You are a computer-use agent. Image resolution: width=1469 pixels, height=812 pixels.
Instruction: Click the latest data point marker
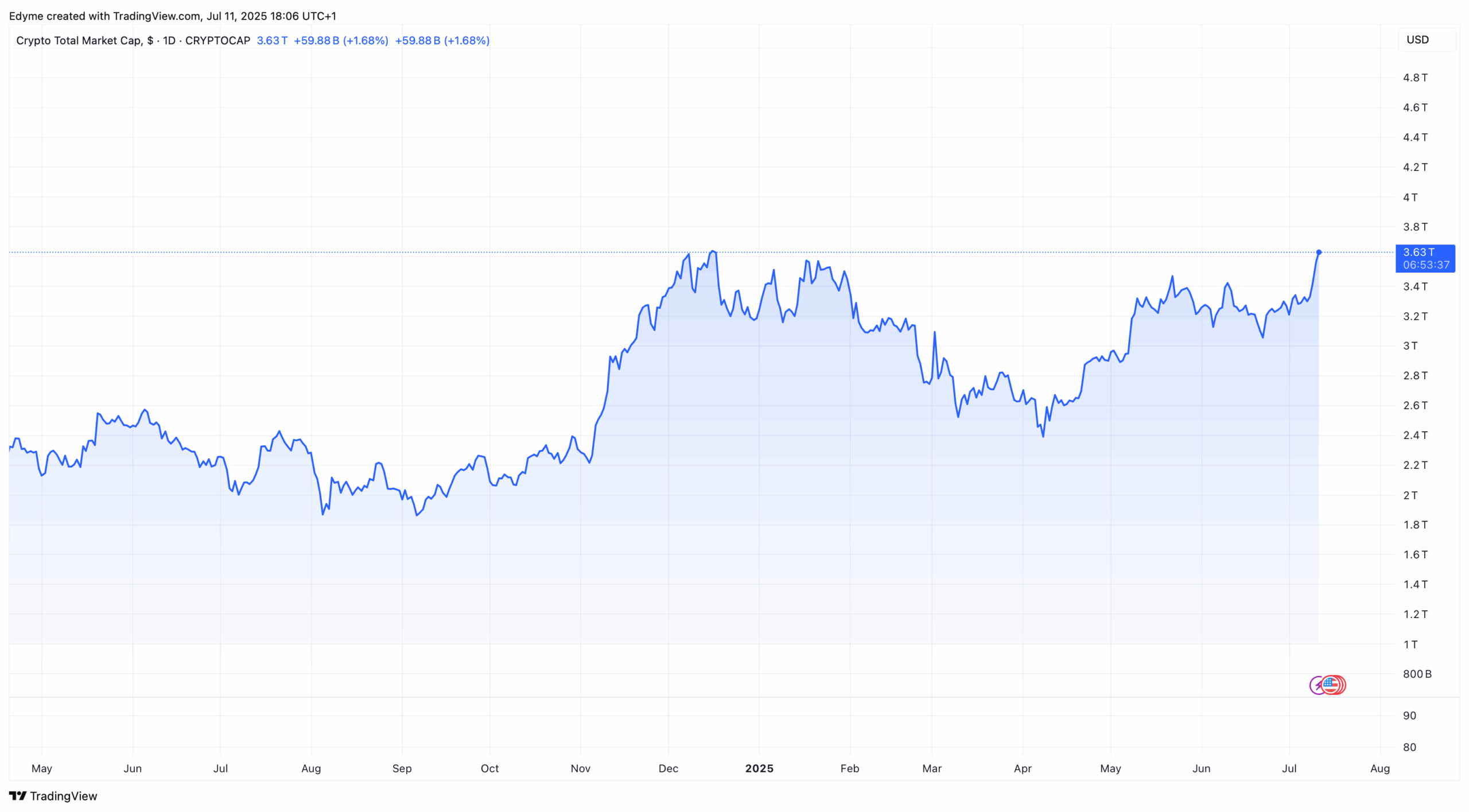tap(1319, 252)
